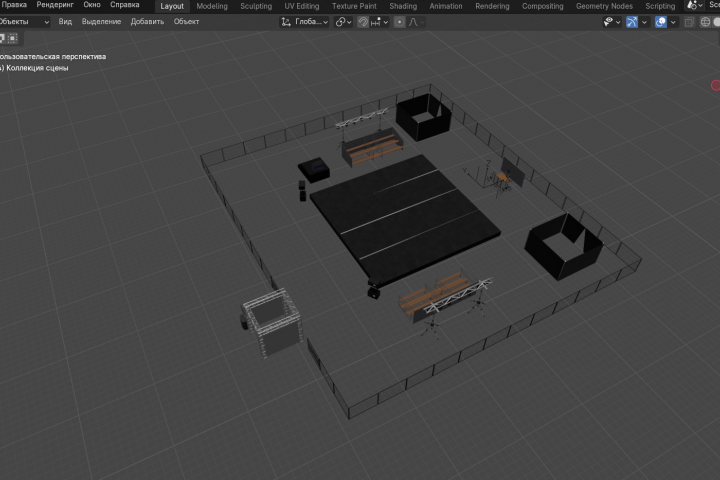Open the Справка menu
The height and width of the screenshot is (480, 720).
pyautogui.click(x=124, y=5)
